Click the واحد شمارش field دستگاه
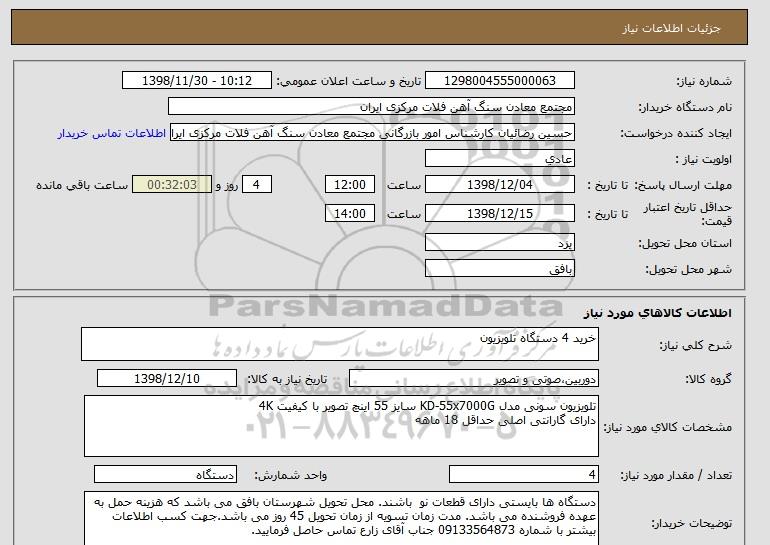Screen dimensions: 770x545 [165, 474]
